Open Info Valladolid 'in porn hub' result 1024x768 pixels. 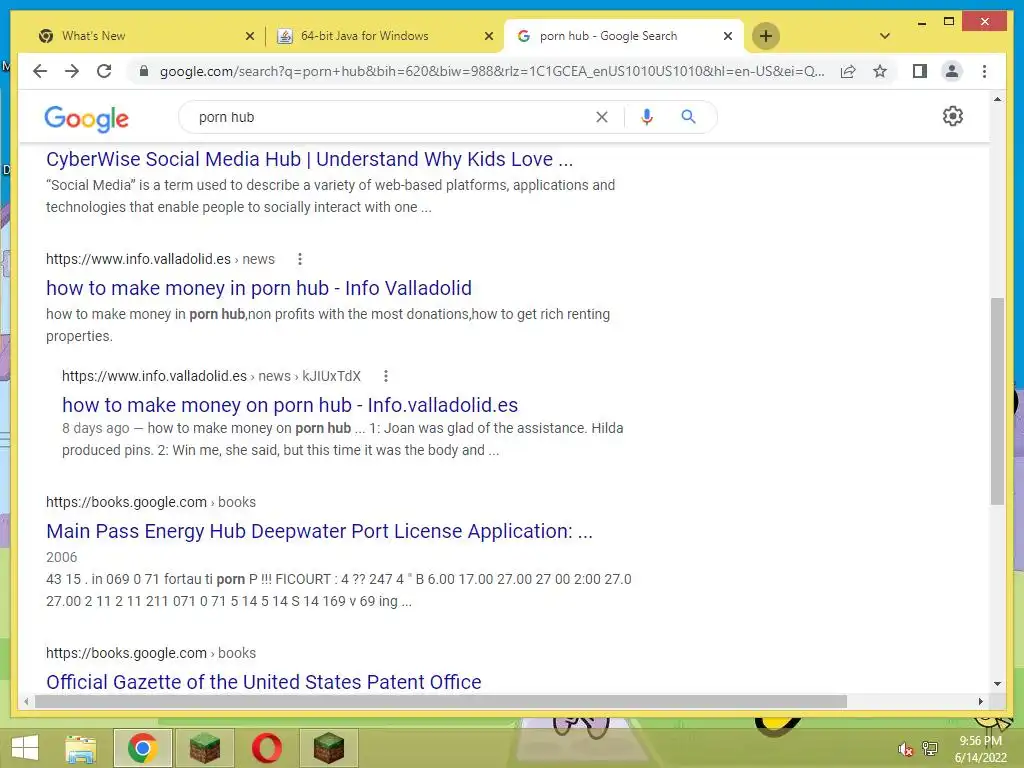click(259, 288)
